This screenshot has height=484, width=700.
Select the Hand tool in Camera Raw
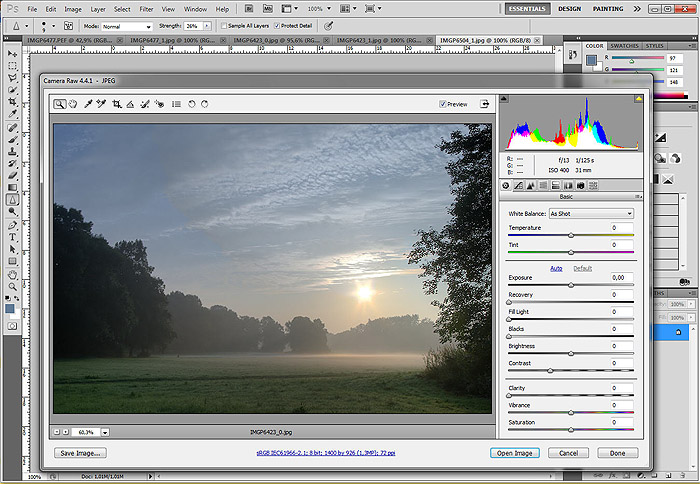73,103
